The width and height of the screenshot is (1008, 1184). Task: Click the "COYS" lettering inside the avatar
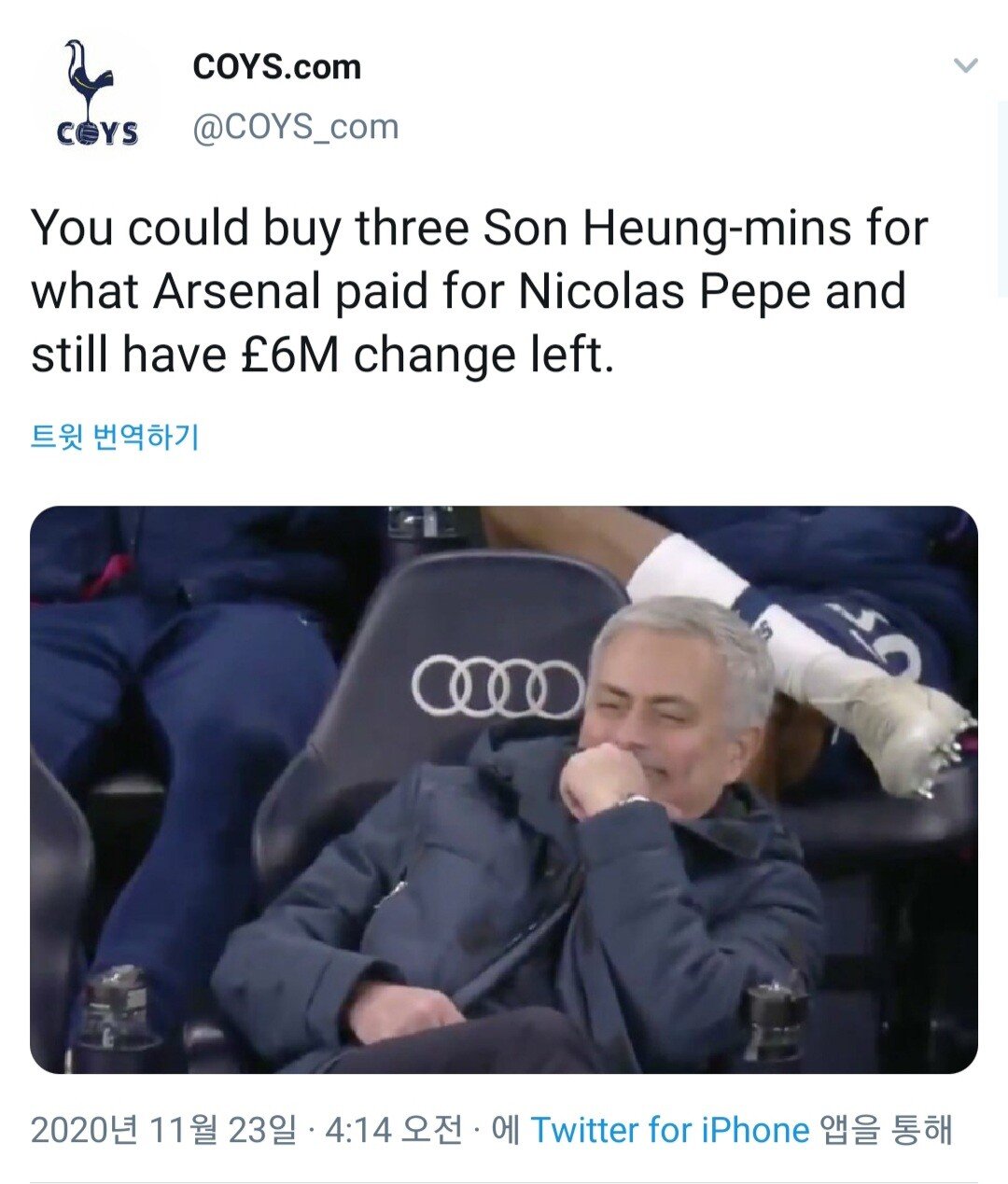[x=97, y=134]
